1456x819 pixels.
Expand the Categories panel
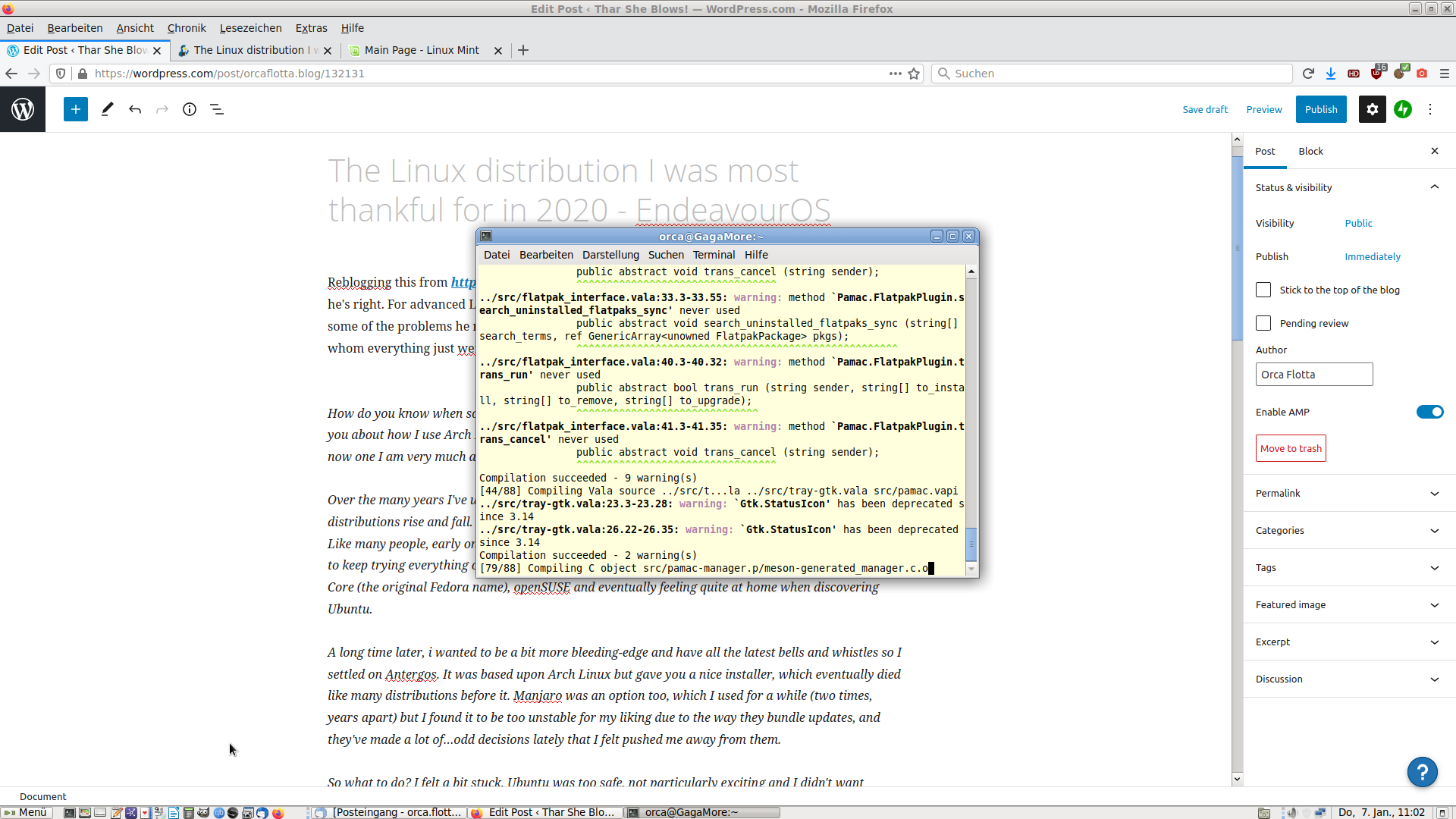click(x=1349, y=530)
